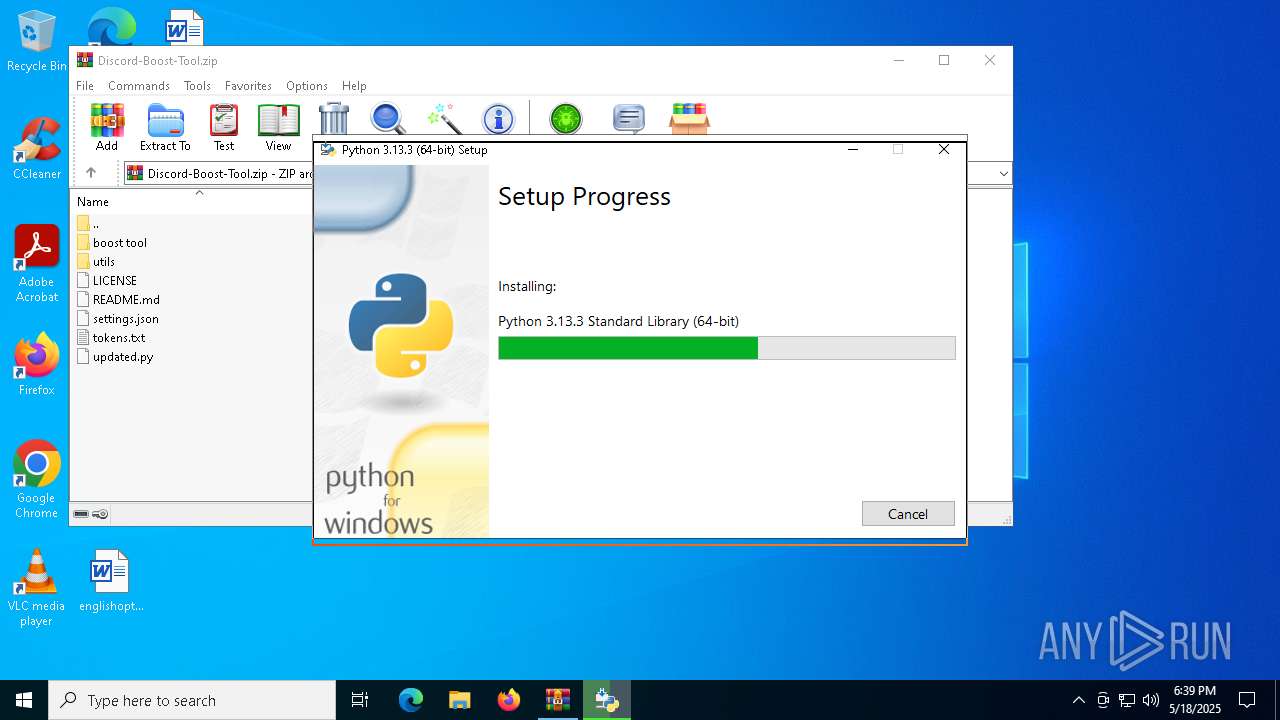This screenshot has height=720, width=1280.
Task: Click the Python setup progress bar
Action: (727, 348)
